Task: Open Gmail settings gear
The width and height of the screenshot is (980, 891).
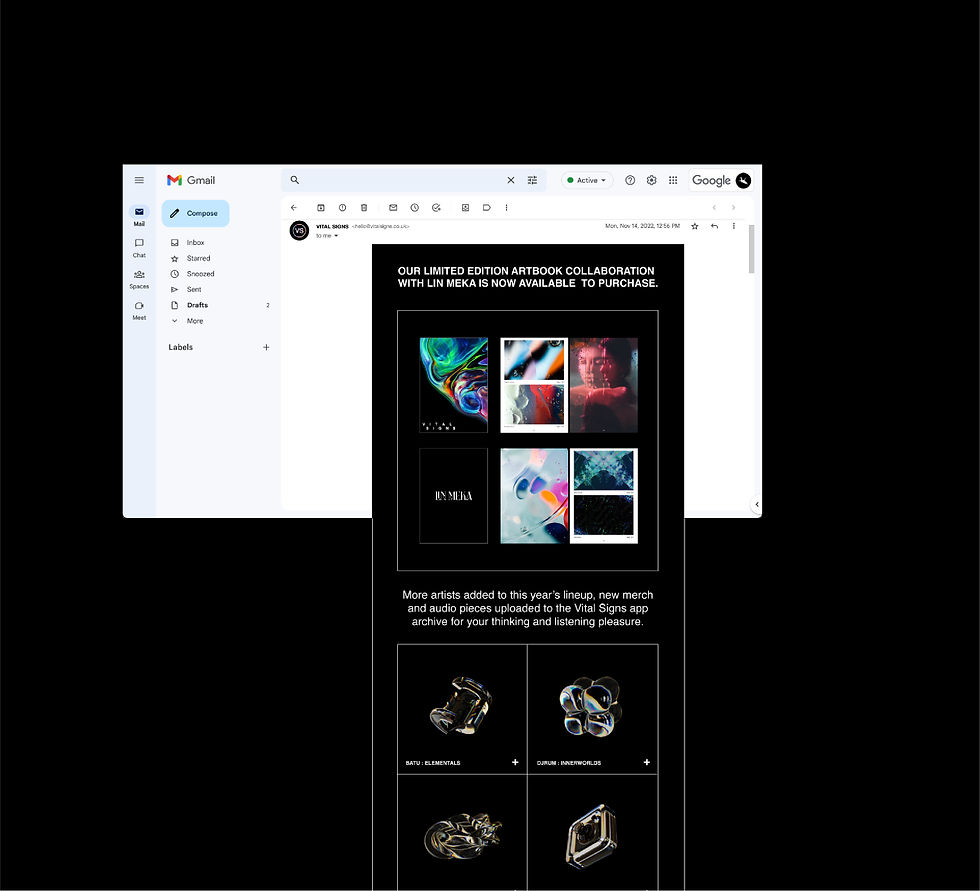Action: 651,180
